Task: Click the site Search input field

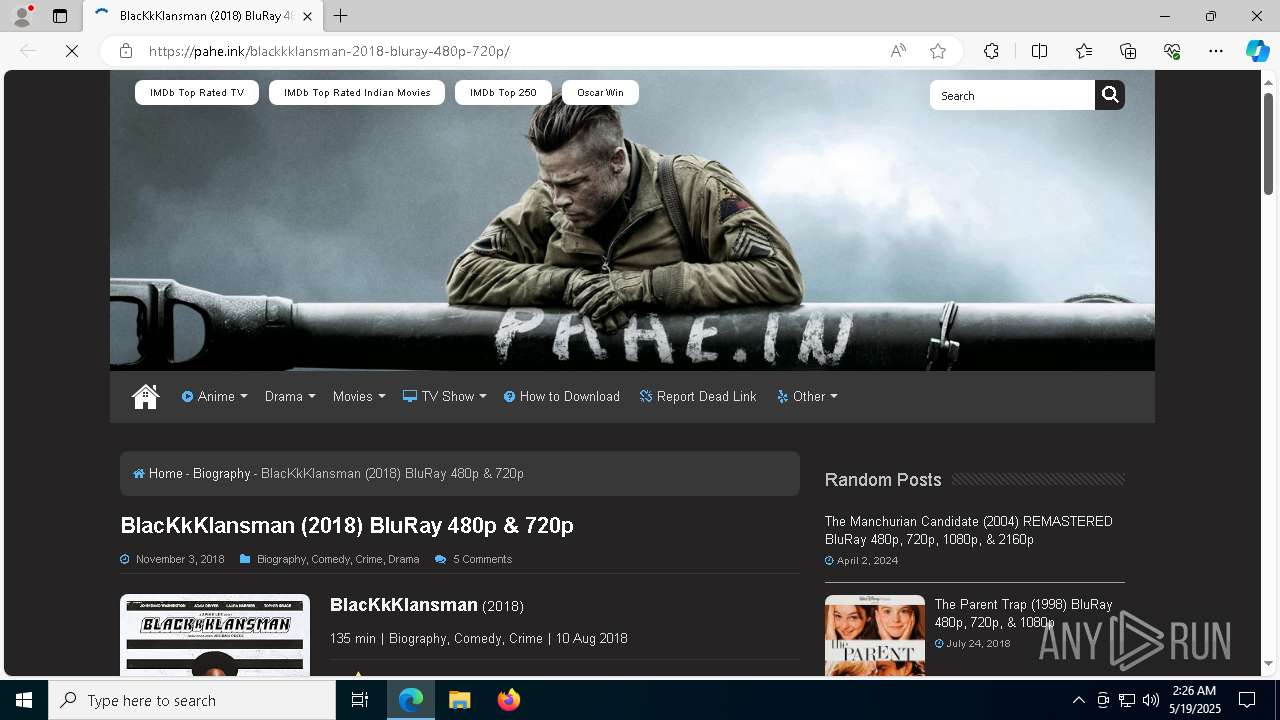Action: coord(1012,95)
